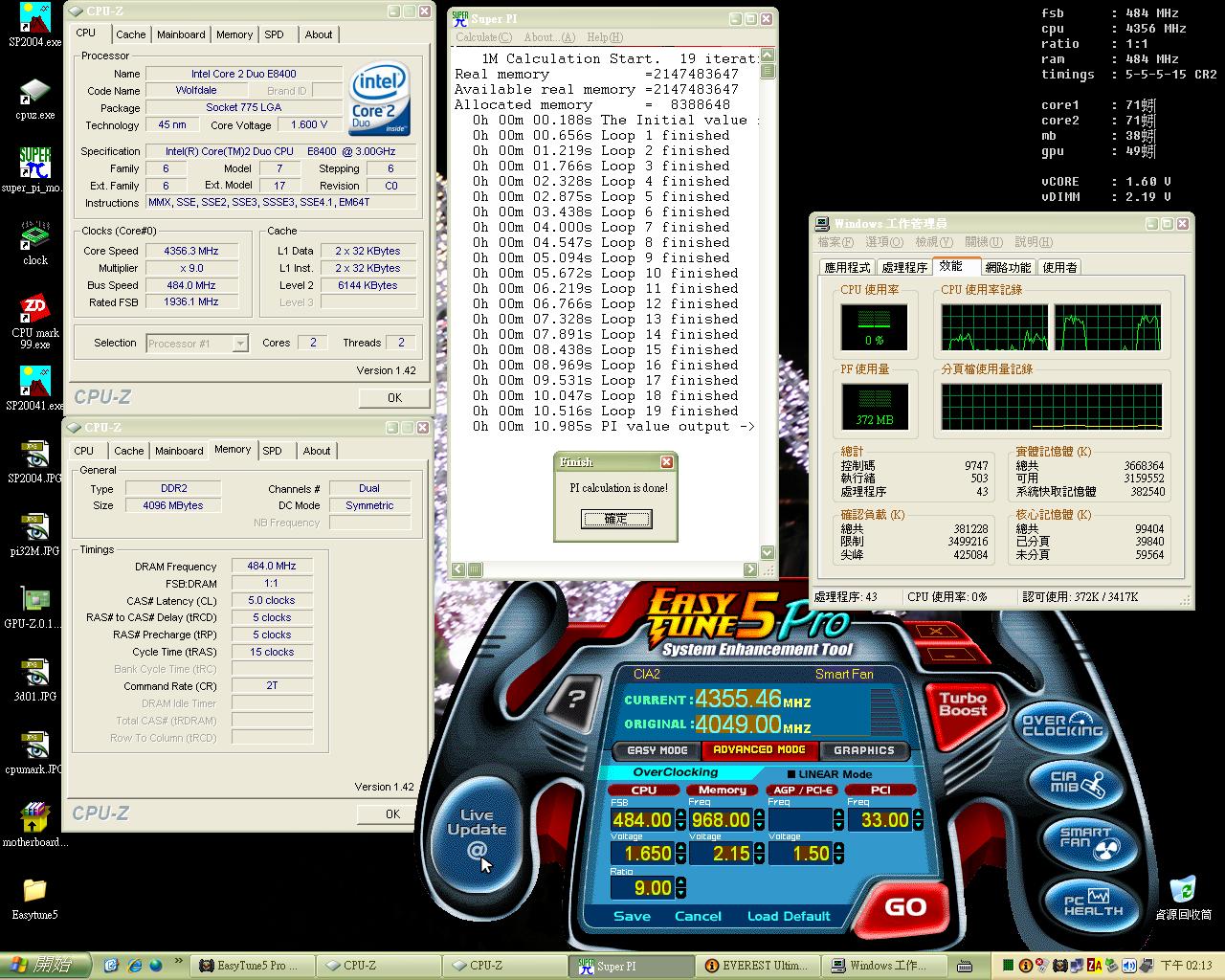Open the Calculate menu in Super PI
The width and height of the screenshot is (1225, 980).
(483, 37)
